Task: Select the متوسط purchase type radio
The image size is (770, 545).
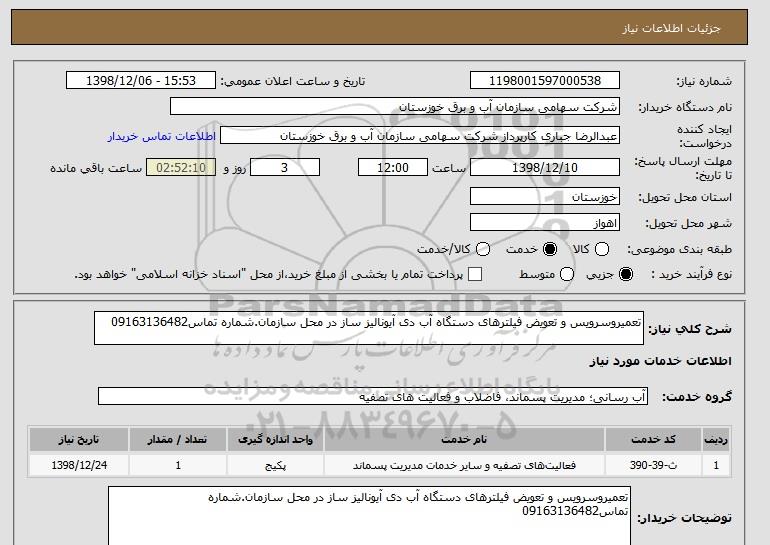Action: tap(567, 274)
